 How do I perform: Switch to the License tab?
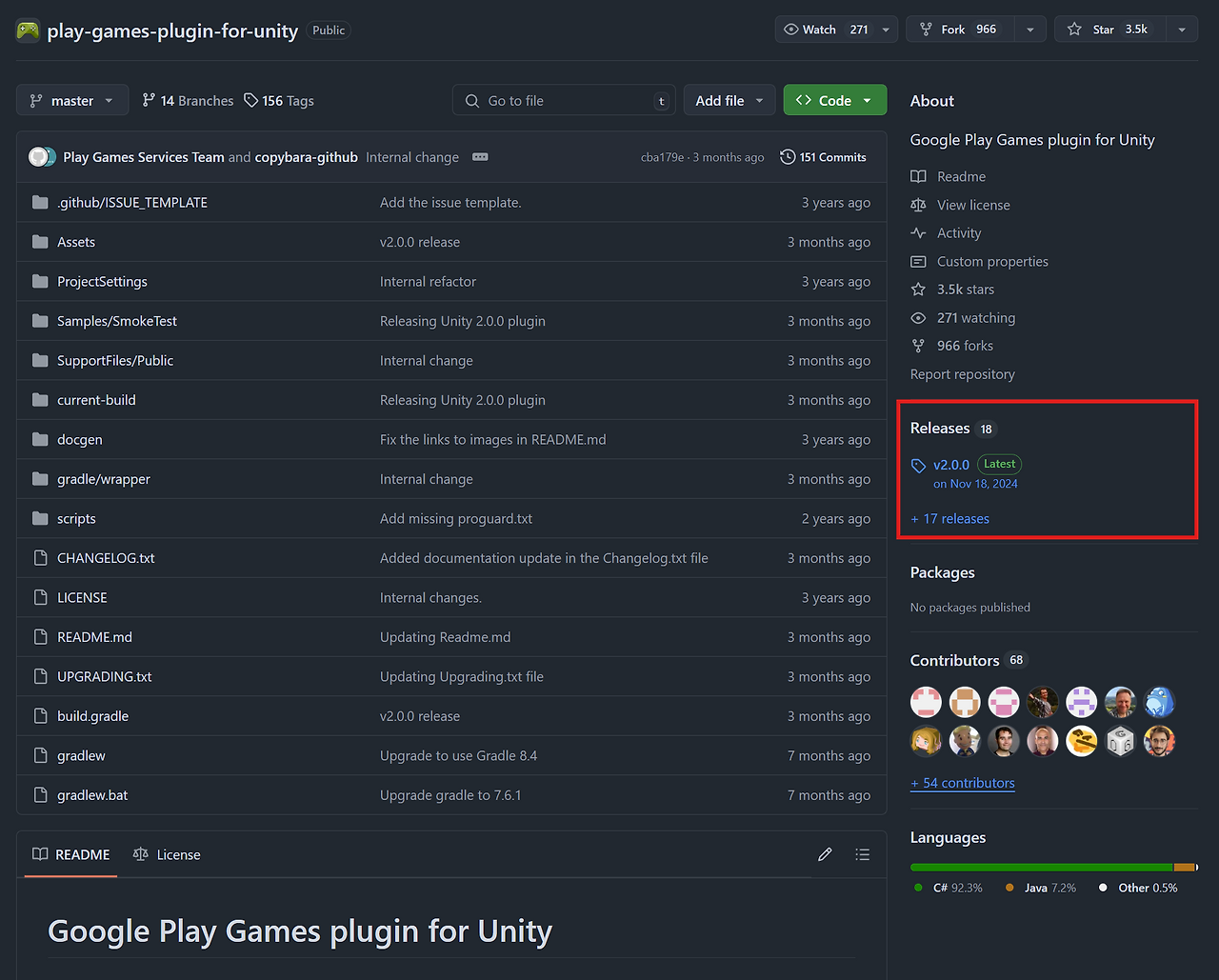pos(167,855)
